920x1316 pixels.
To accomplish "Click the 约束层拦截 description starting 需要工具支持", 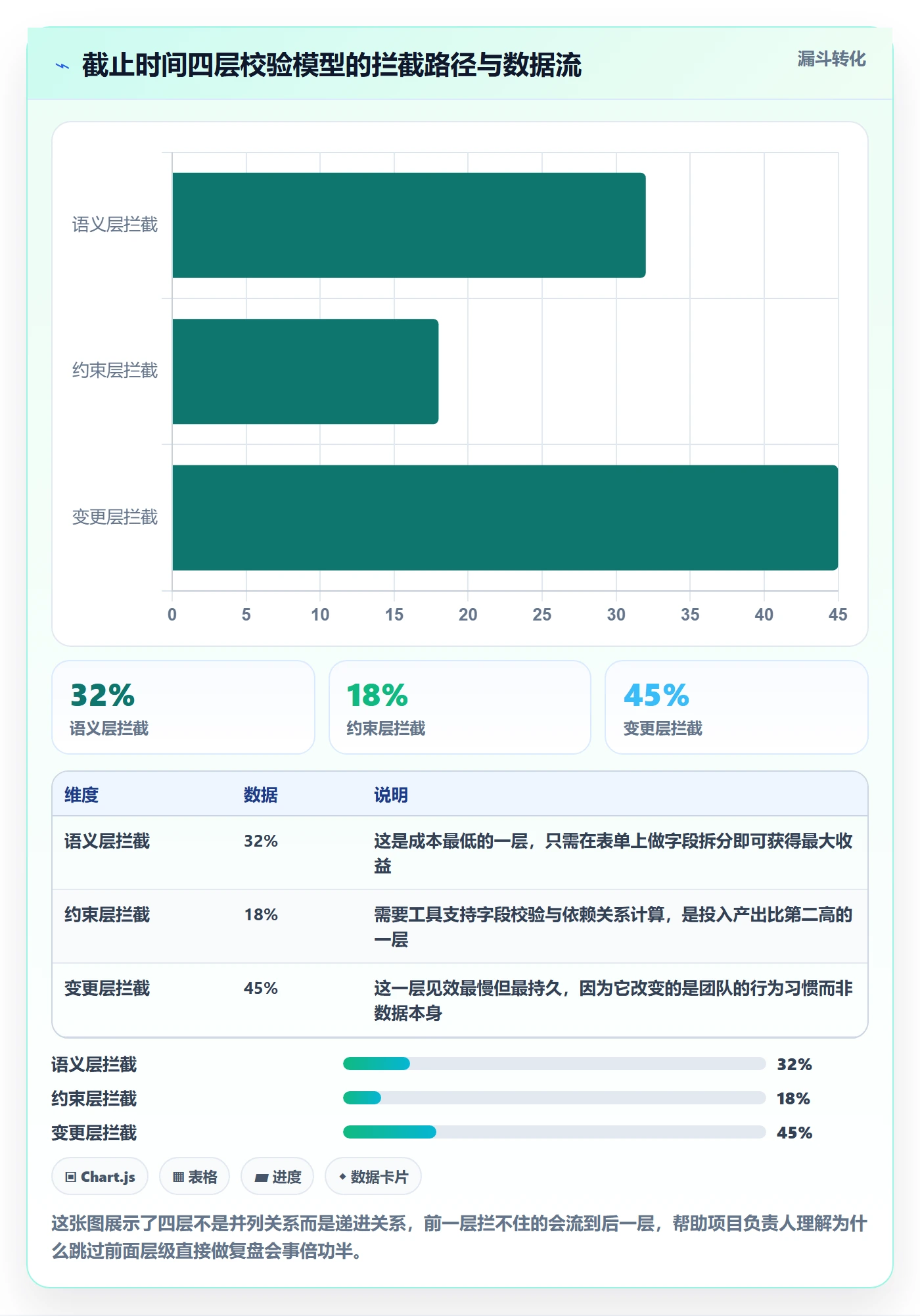I will point(614,927).
